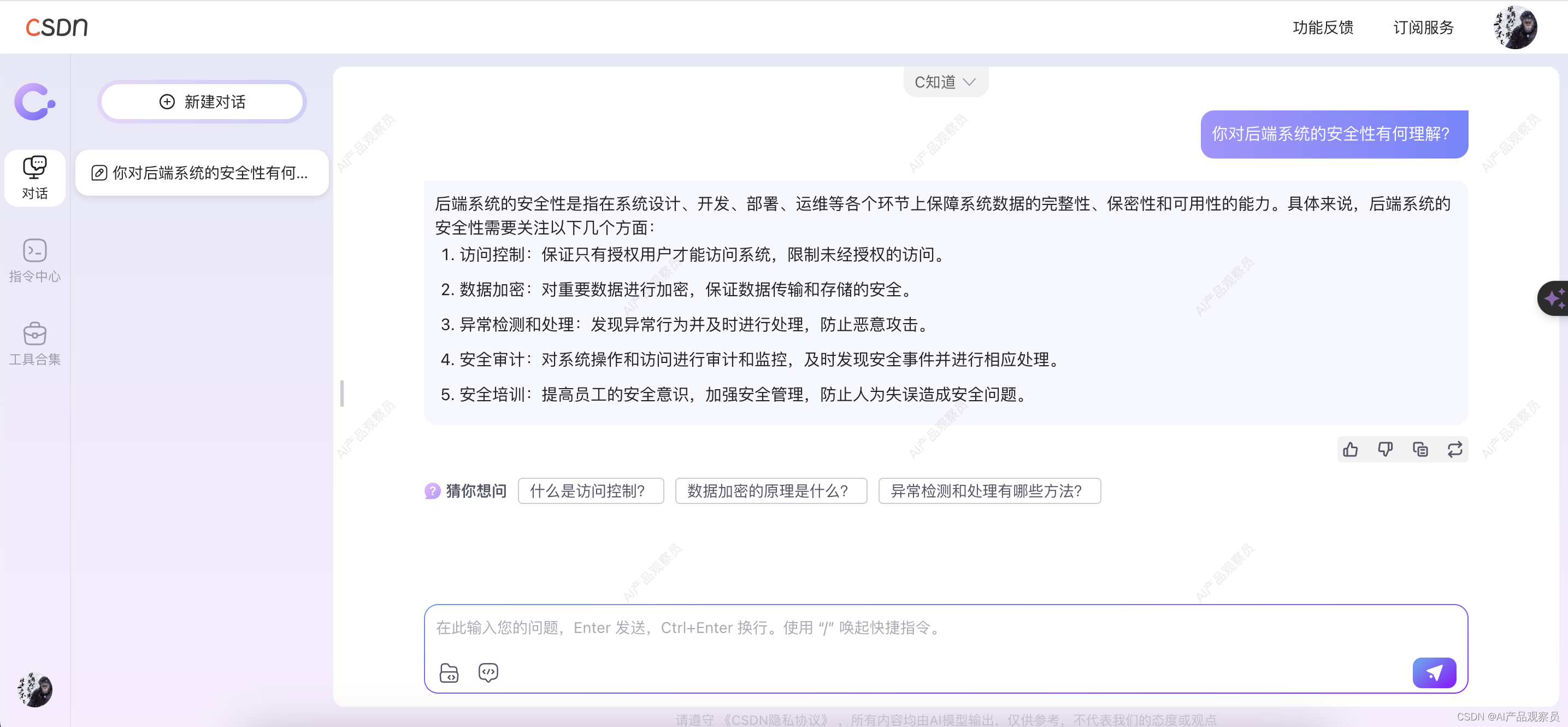Click the send arrow button
Viewport: 1568px width, 727px height.
[x=1434, y=672]
